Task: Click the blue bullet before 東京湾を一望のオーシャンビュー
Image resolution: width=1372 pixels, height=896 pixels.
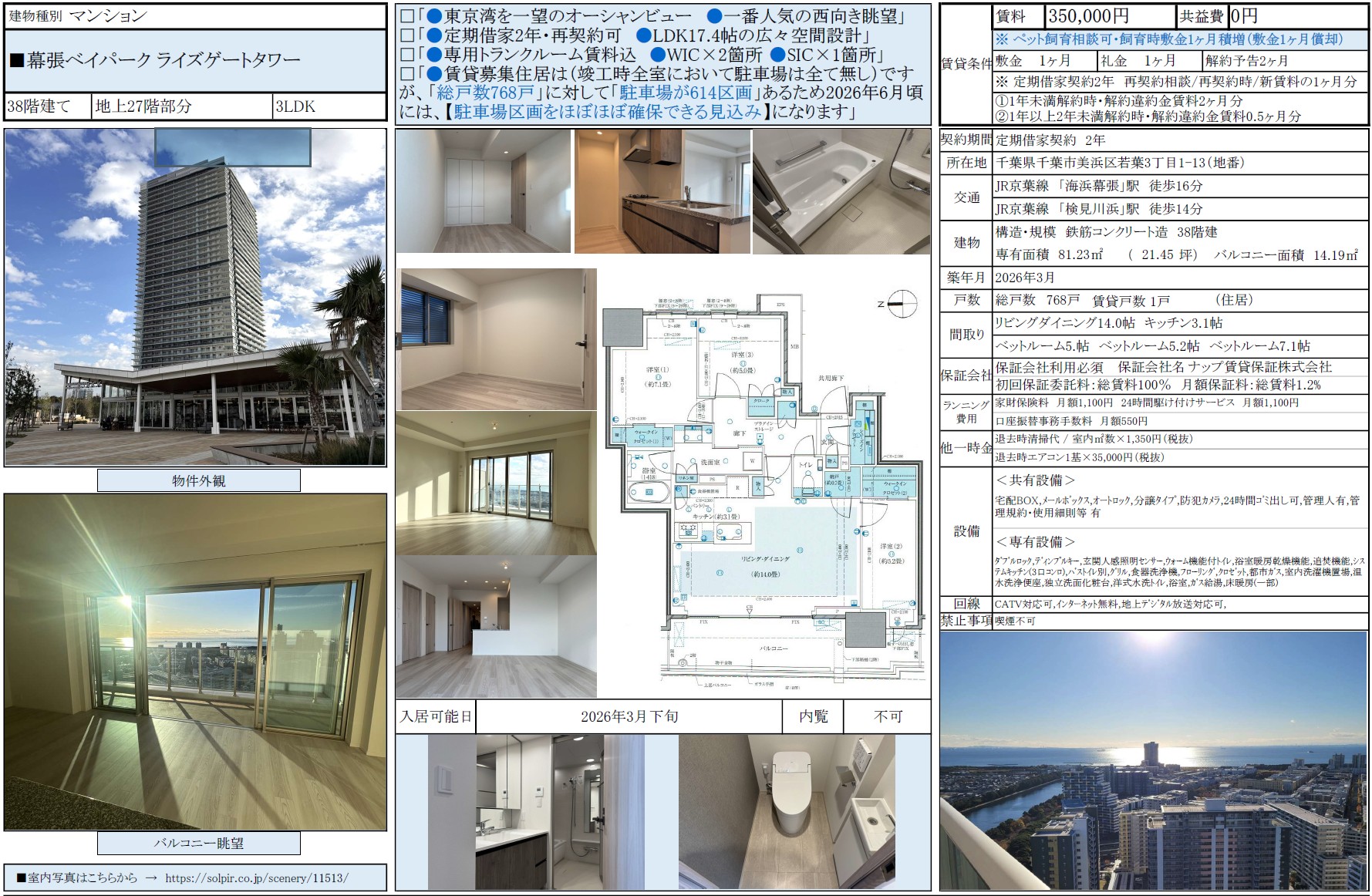Action: click(x=434, y=16)
